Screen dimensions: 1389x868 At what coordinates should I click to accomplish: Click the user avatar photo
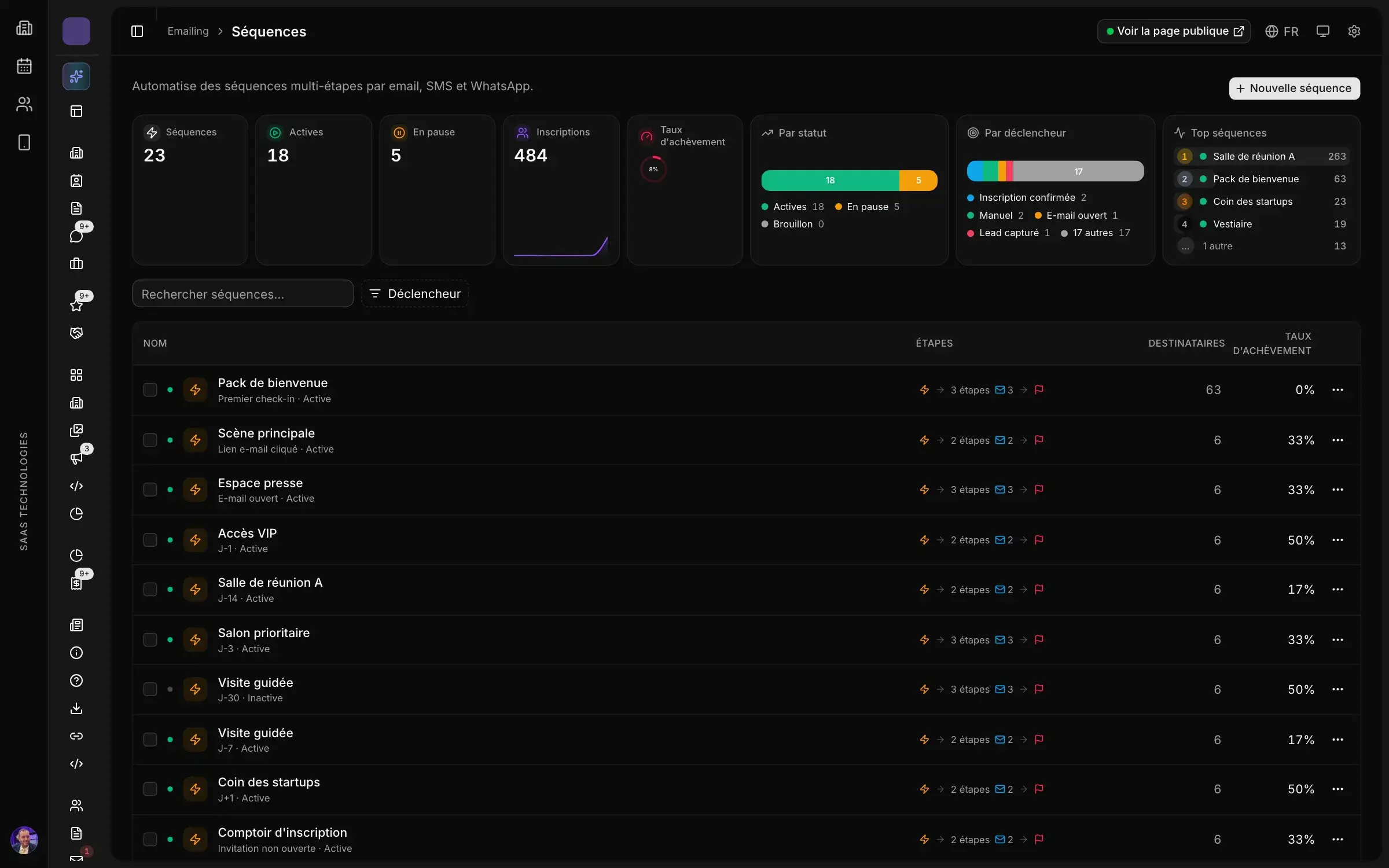click(x=24, y=840)
